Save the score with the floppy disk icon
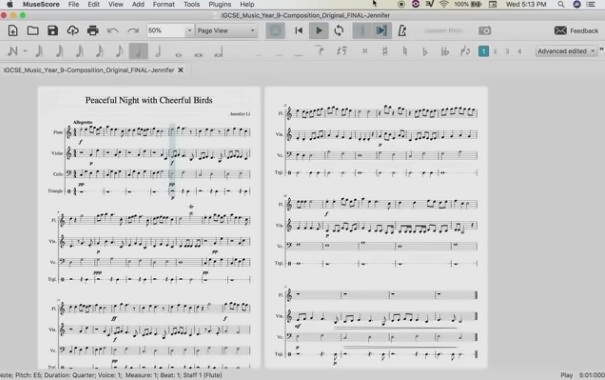 coord(53,30)
